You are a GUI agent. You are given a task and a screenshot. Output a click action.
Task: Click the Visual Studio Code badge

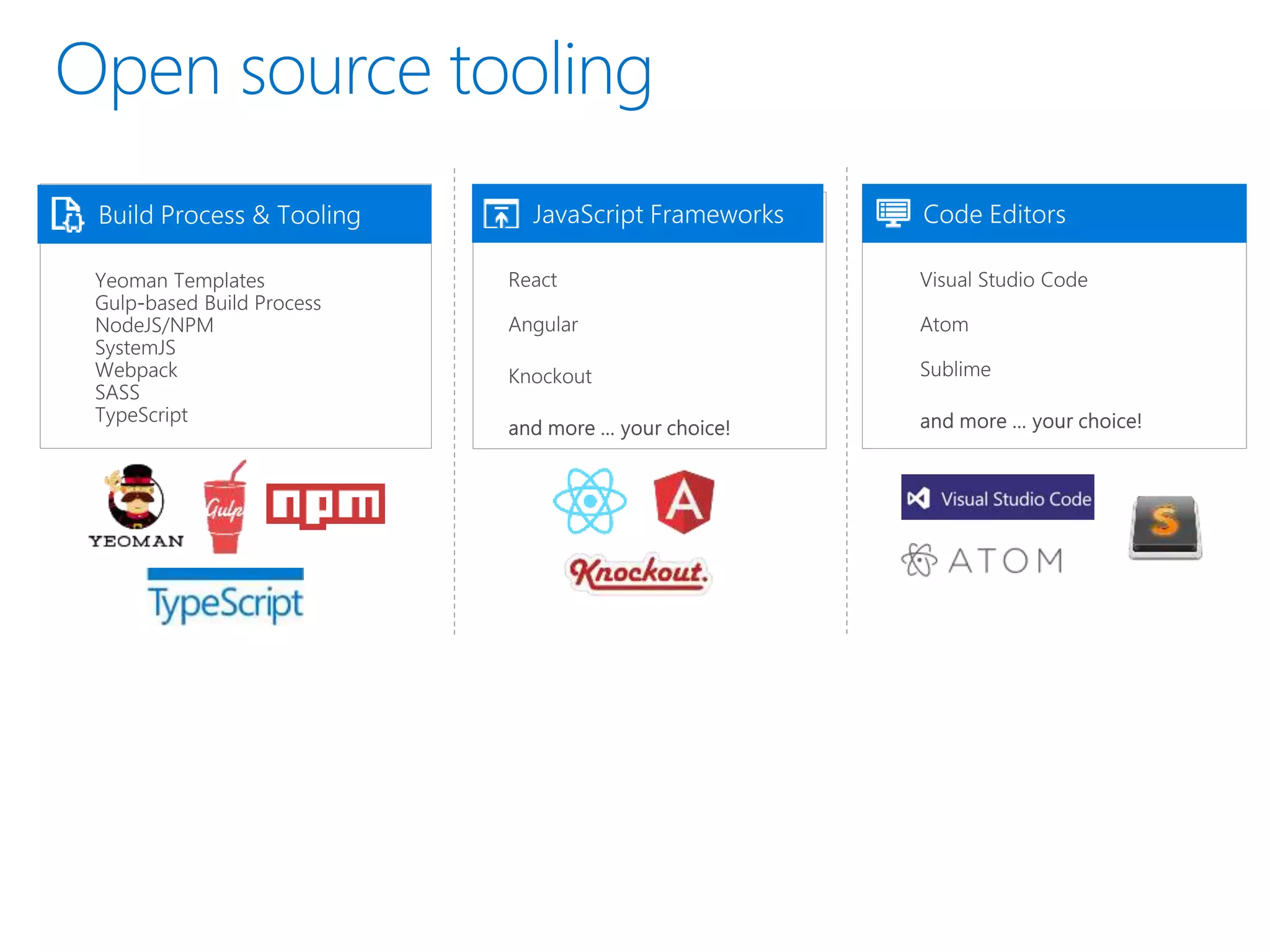[997, 498]
